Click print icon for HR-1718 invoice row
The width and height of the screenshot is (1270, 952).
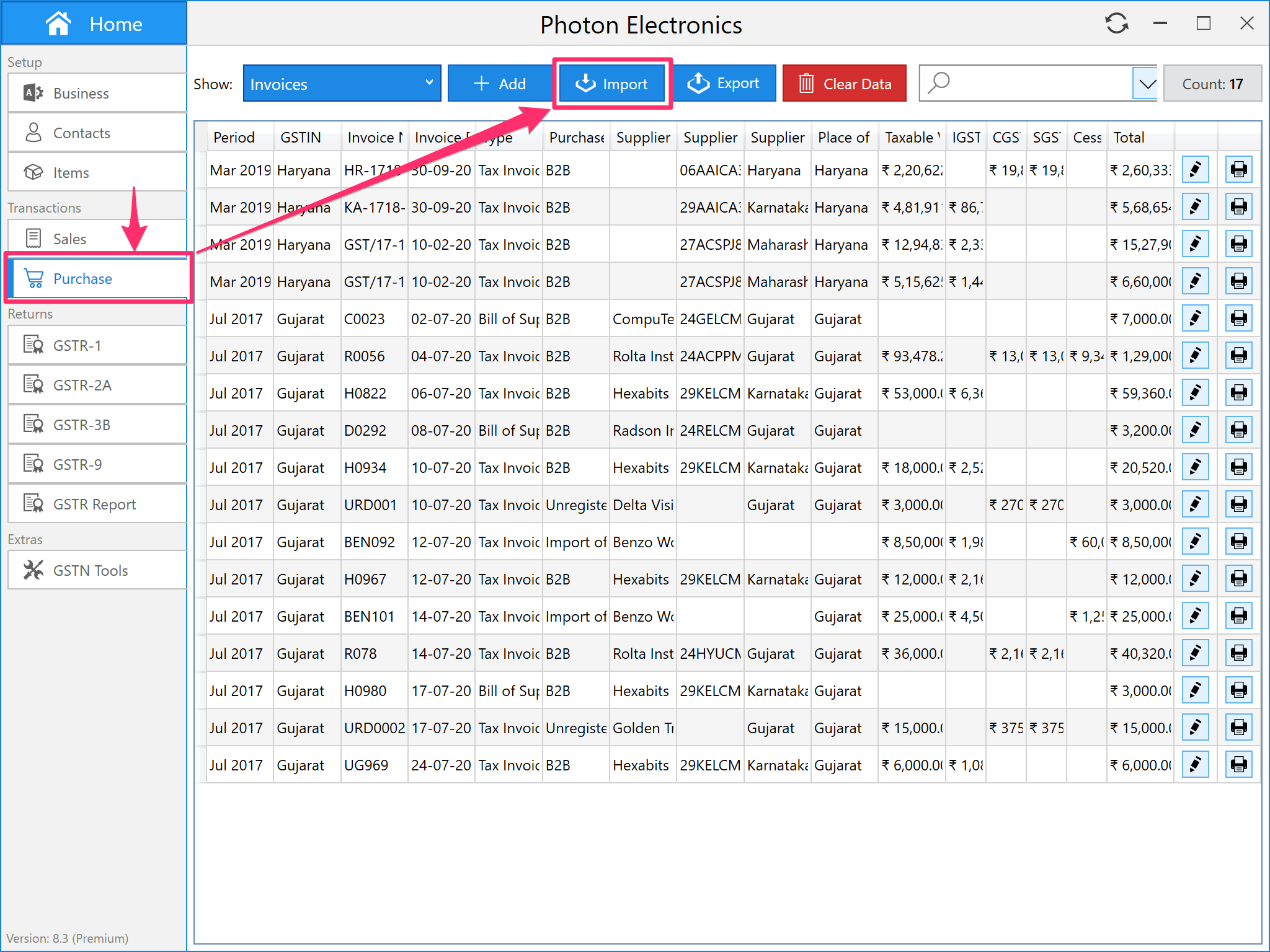coord(1238,170)
